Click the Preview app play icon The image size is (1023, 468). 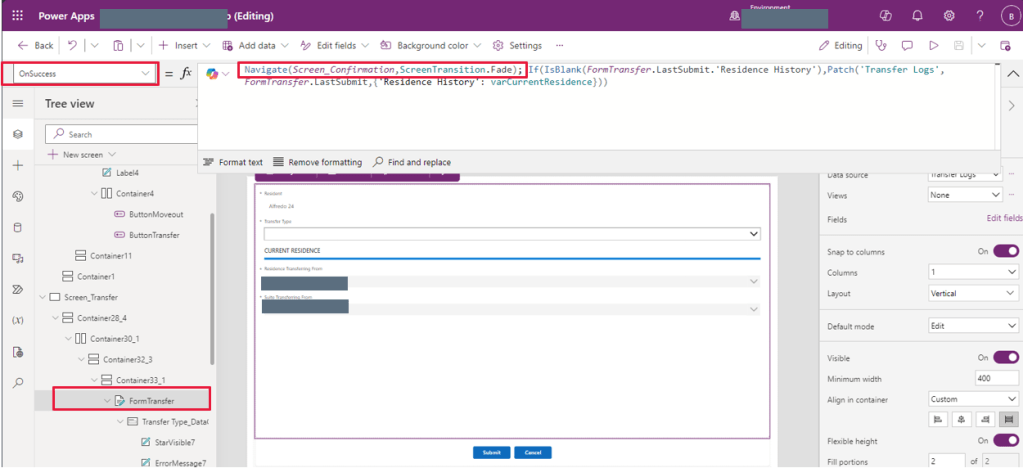point(934,45)
